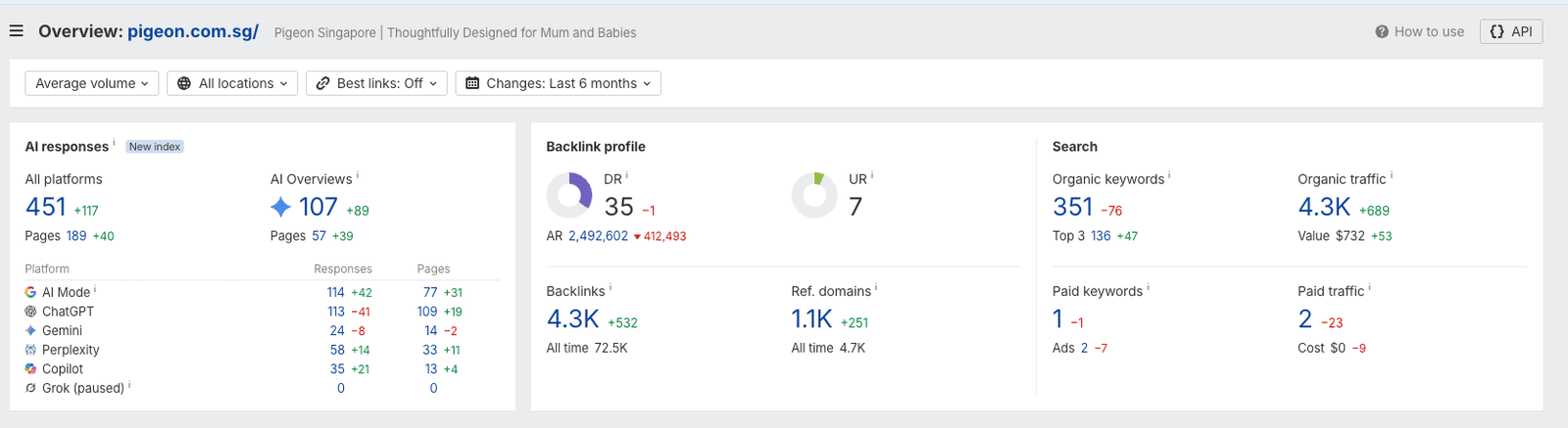This screenshot has width=1568, height=428.
Task: Click the info icon next to Organic keywords
Action: 1169,176
